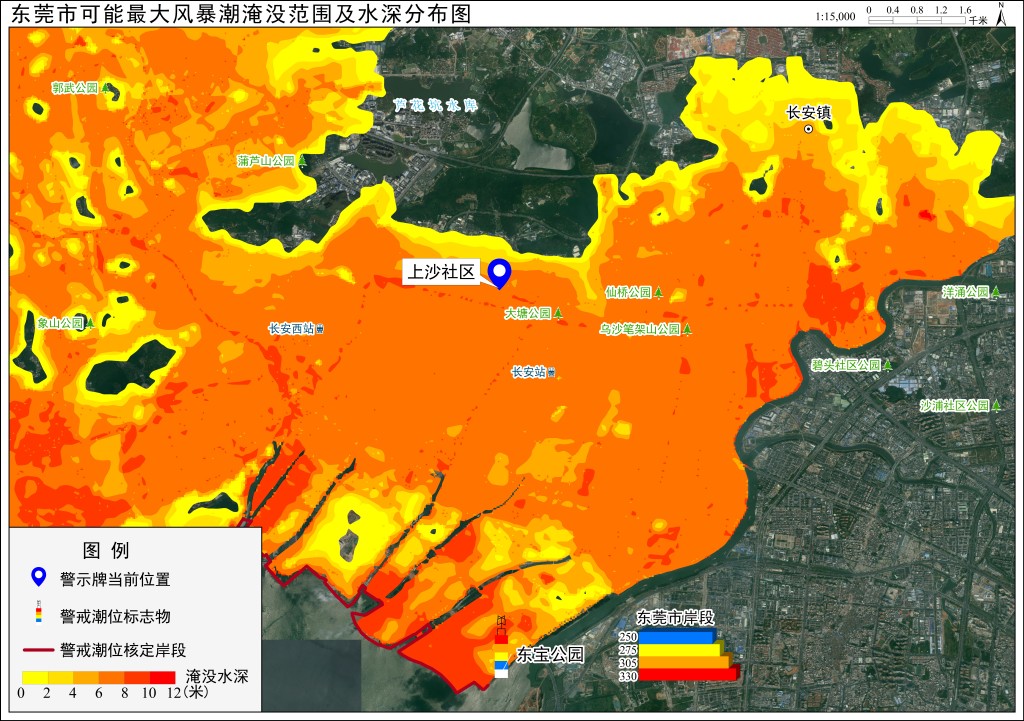Click the red 10–12 depth swatch in legend
The width and height of the screenshot is (1024, 721).
point(163,677)
